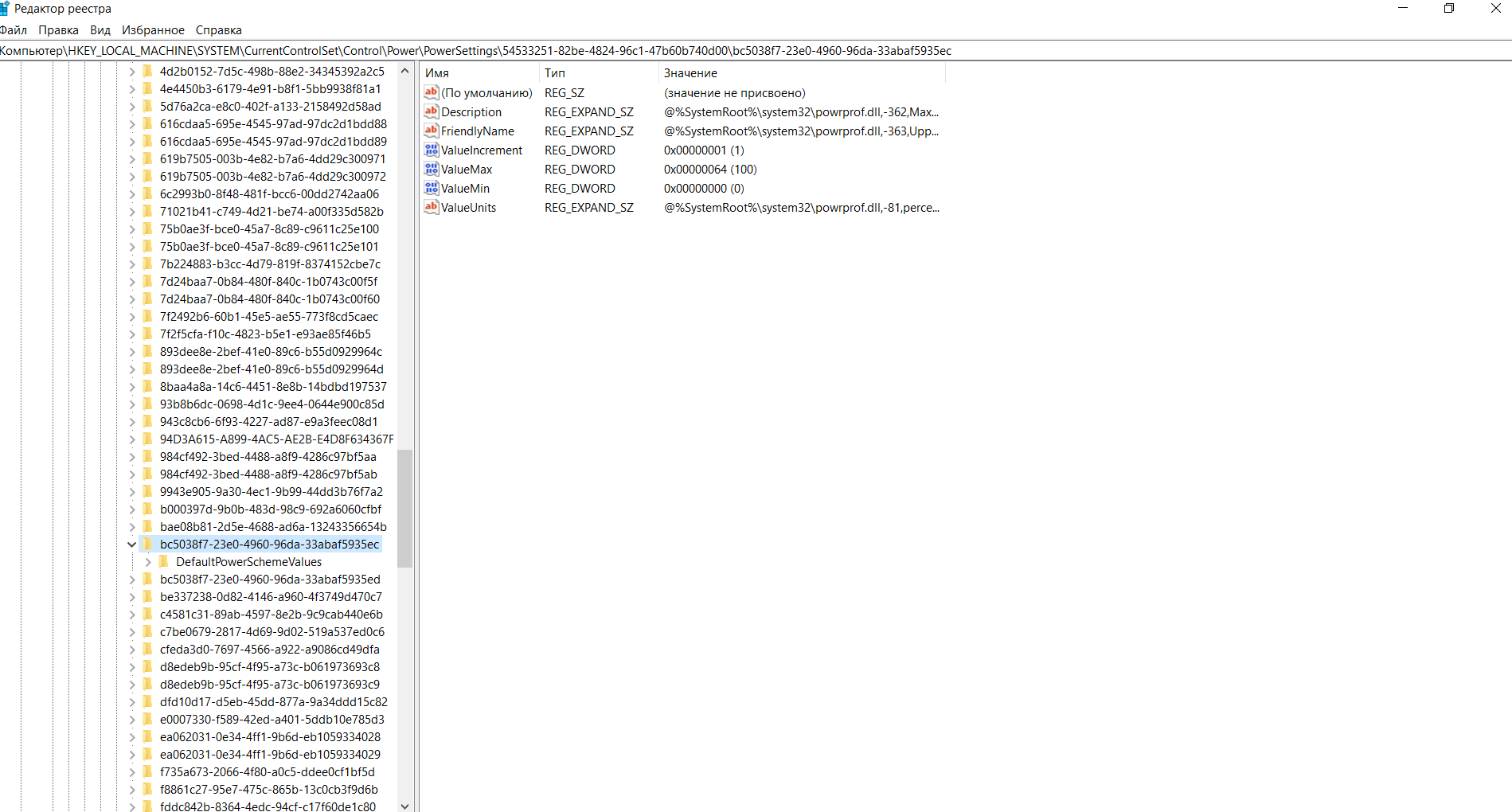Viewport: 1512px width, 812px height.
Task: Select key 7d24baa7-0b84-480f-840c-1b0743c00f60
Action: coord(270,299)
